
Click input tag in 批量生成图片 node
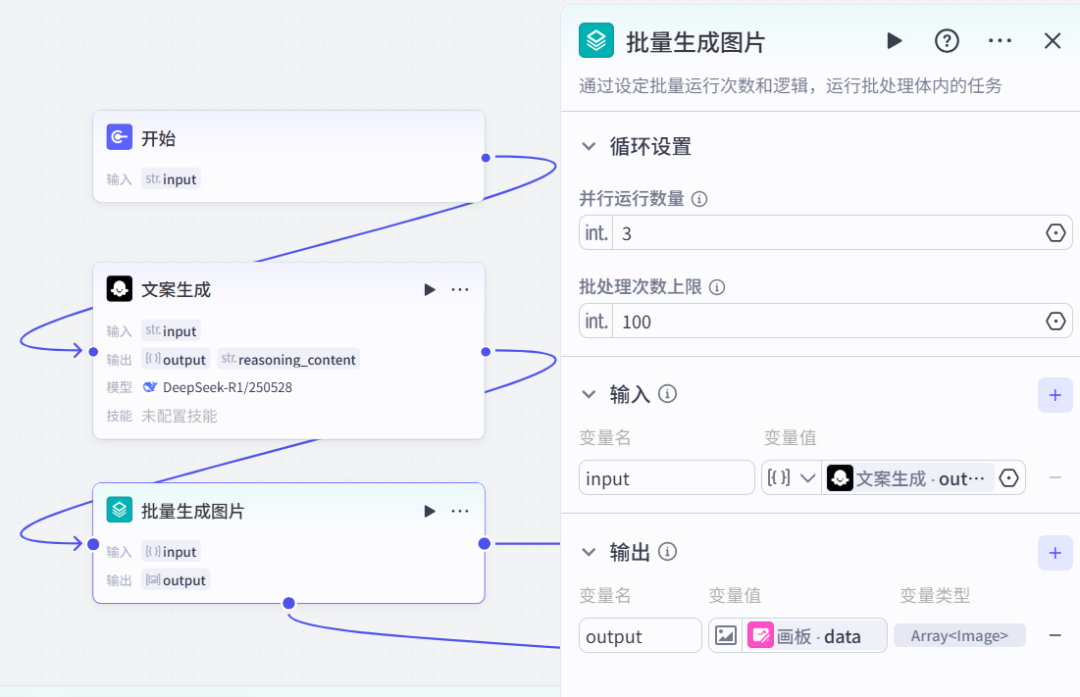[x=171, y=552]
